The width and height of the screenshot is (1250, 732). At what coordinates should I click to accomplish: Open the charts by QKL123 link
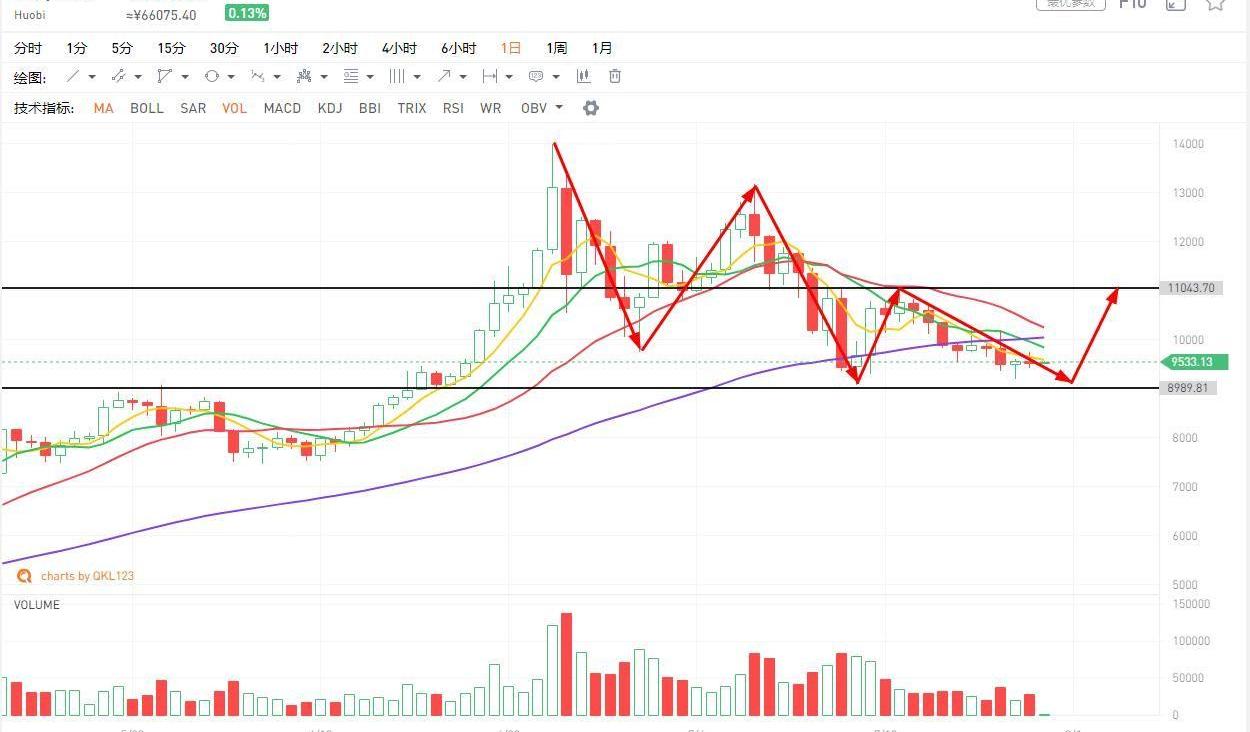tap(86, 576)
